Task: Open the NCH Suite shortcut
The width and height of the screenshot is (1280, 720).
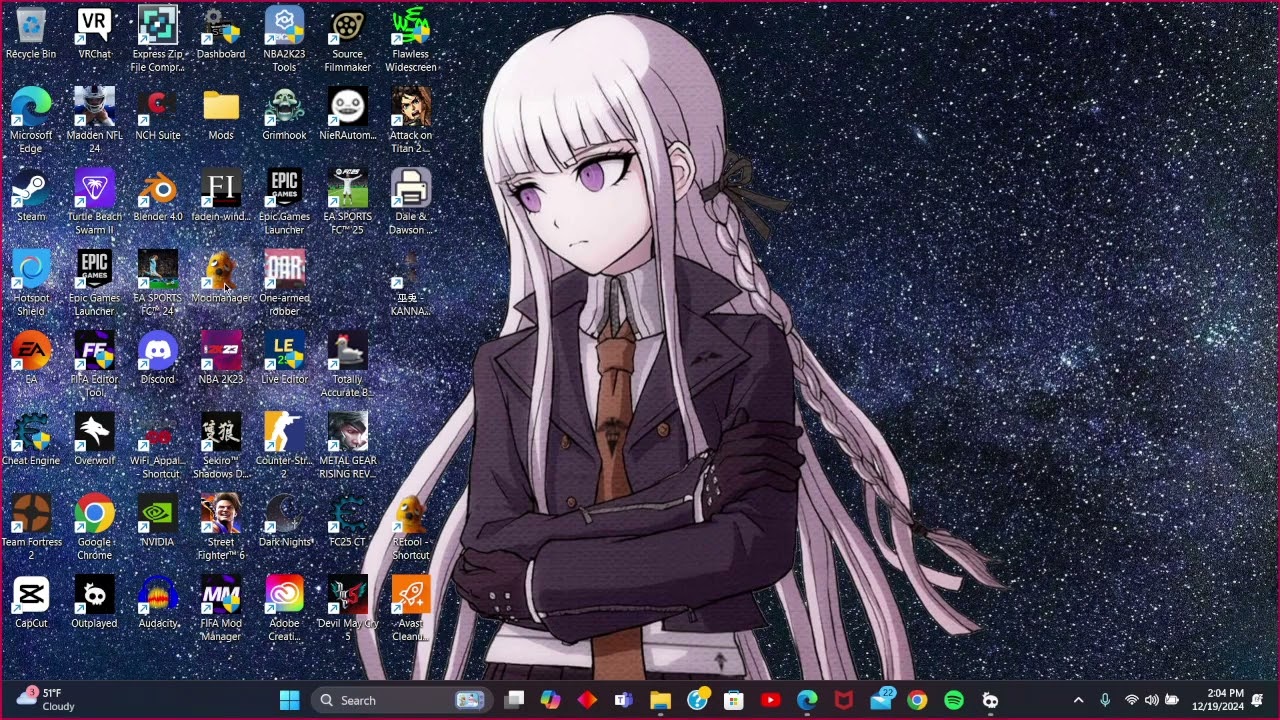Action: click(x=158, y=114)
